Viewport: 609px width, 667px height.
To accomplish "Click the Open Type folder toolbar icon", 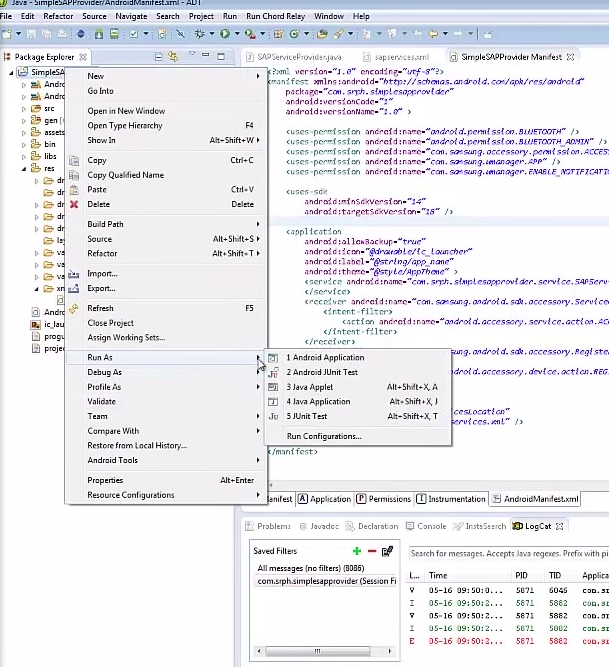I will pos(322,34).
